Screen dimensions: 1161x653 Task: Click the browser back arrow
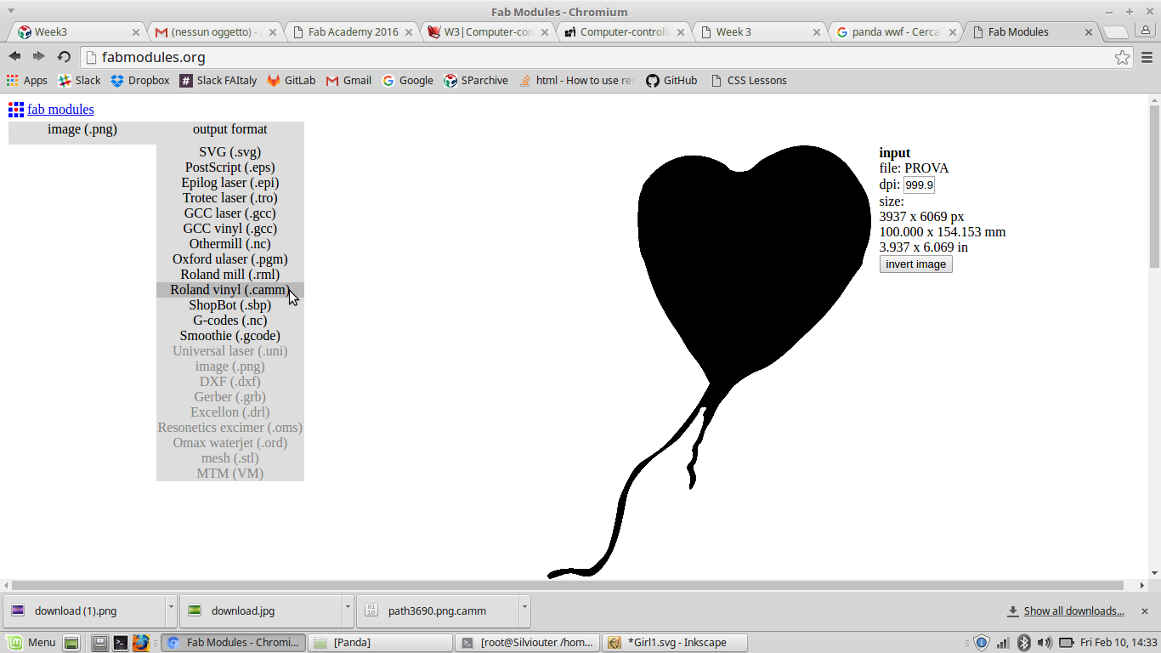15,56
